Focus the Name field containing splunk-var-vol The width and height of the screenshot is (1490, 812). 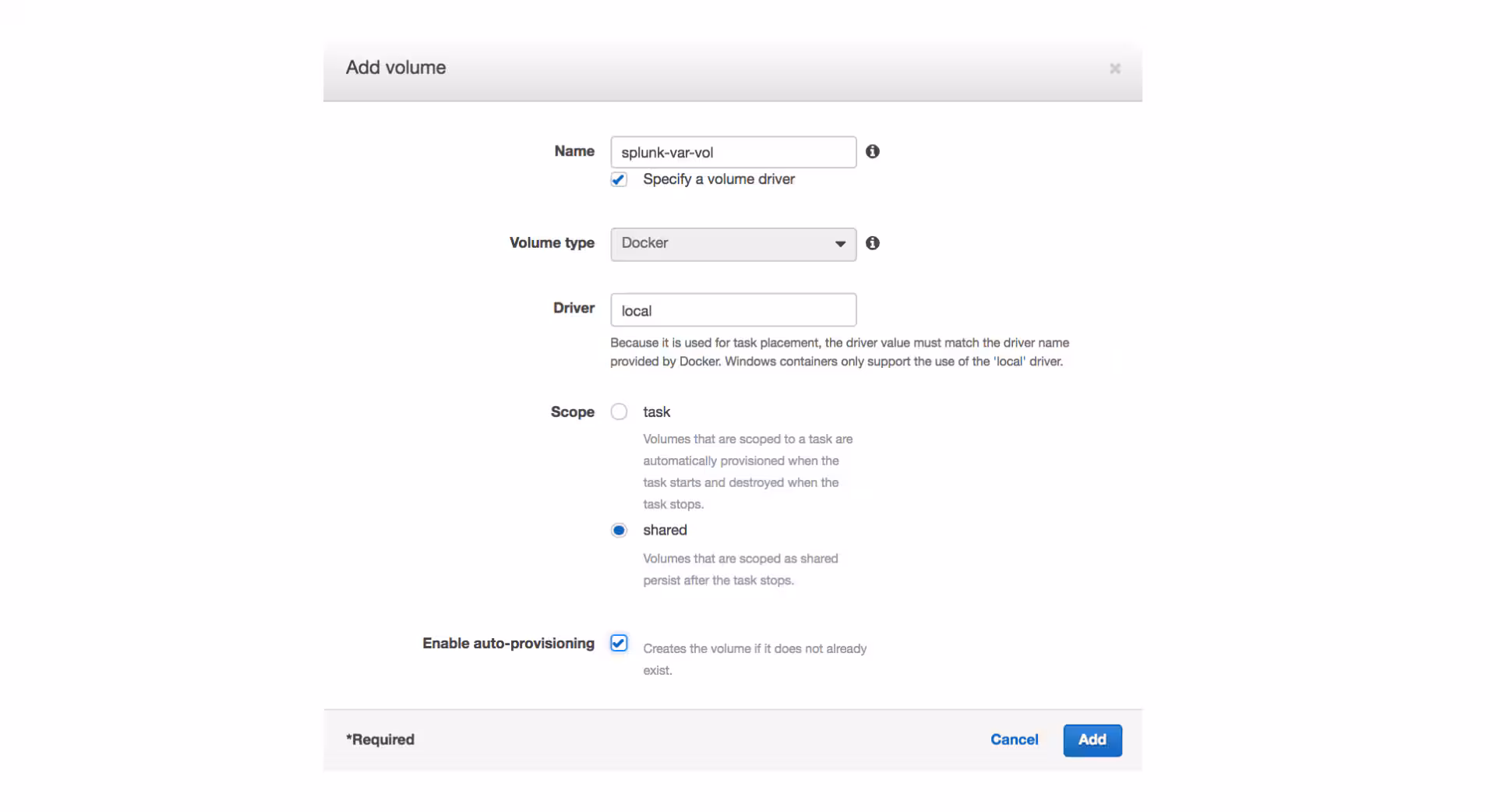pyautogui.click(x=733, y=152)
